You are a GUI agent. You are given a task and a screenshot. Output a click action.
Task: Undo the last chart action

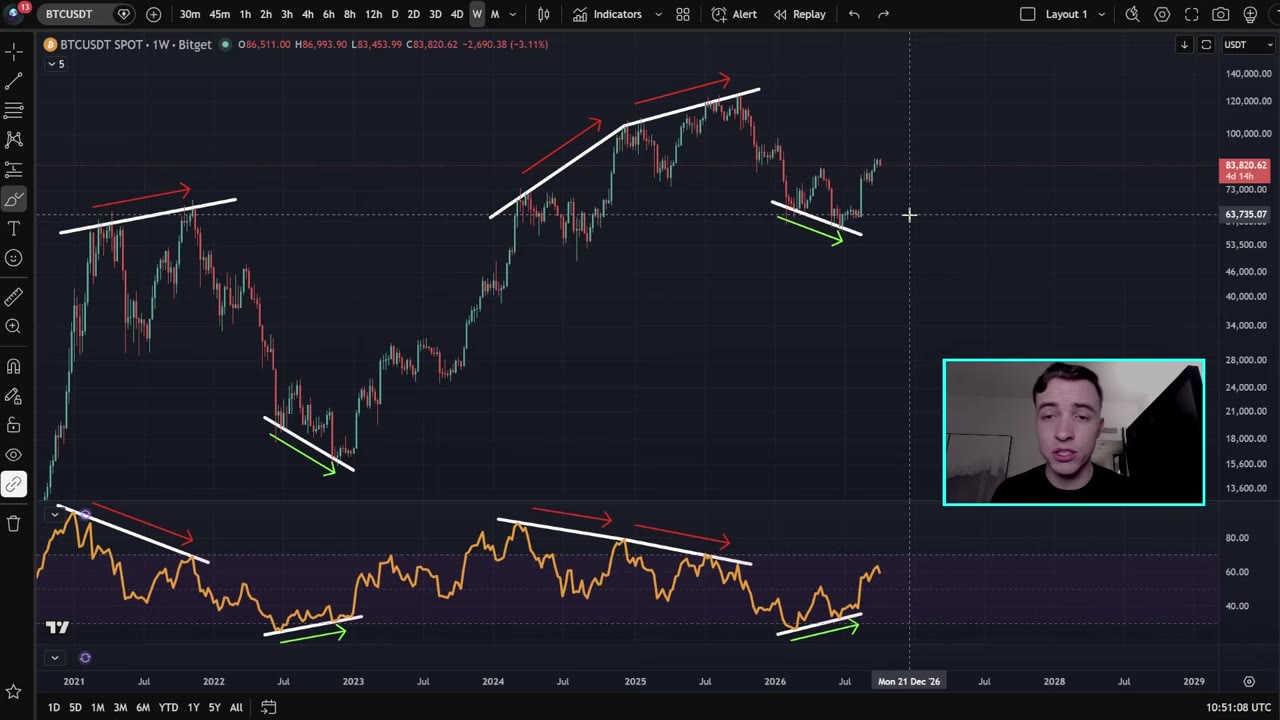[x=854, y=14]
